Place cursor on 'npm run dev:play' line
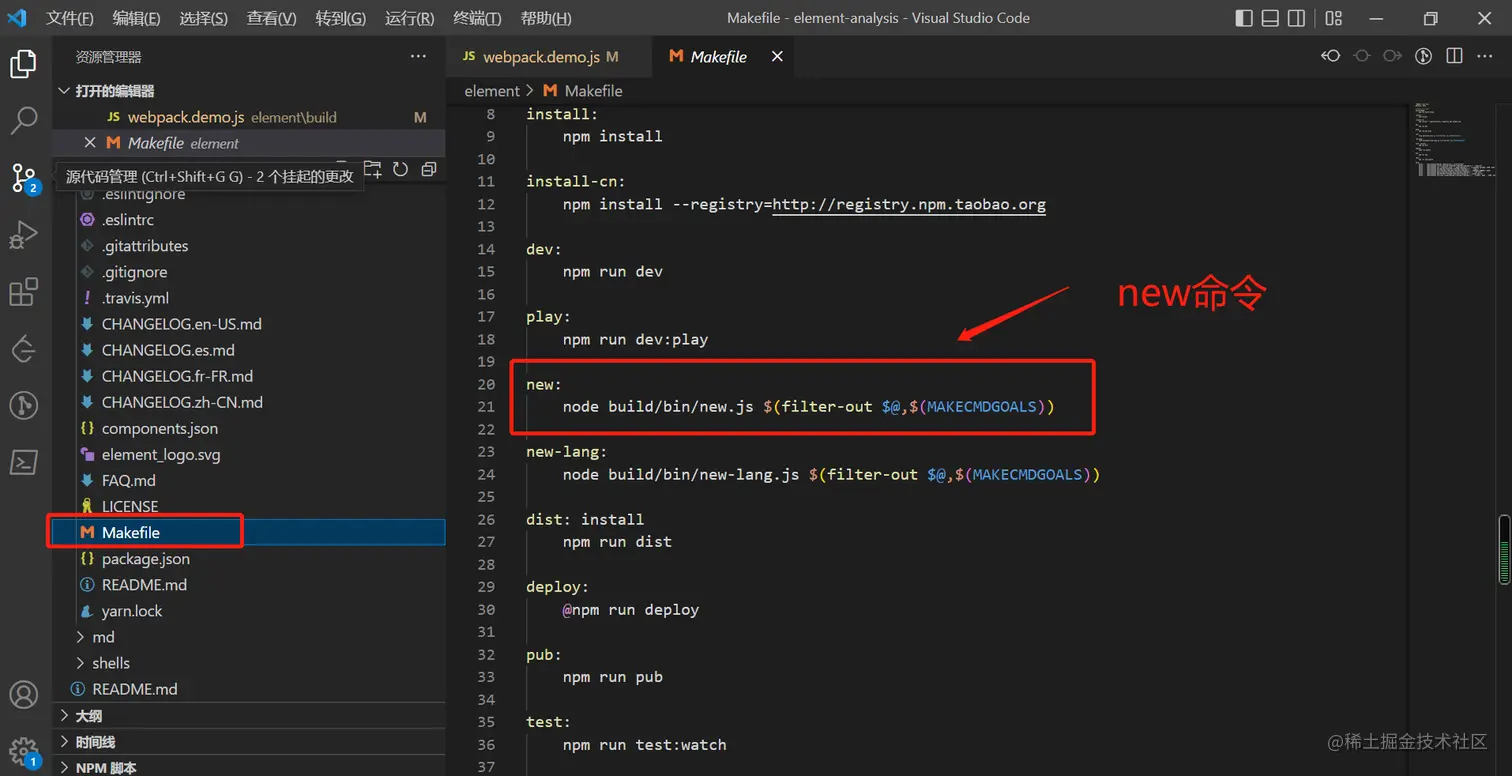 pyautogui.click(x=635, y=339)
